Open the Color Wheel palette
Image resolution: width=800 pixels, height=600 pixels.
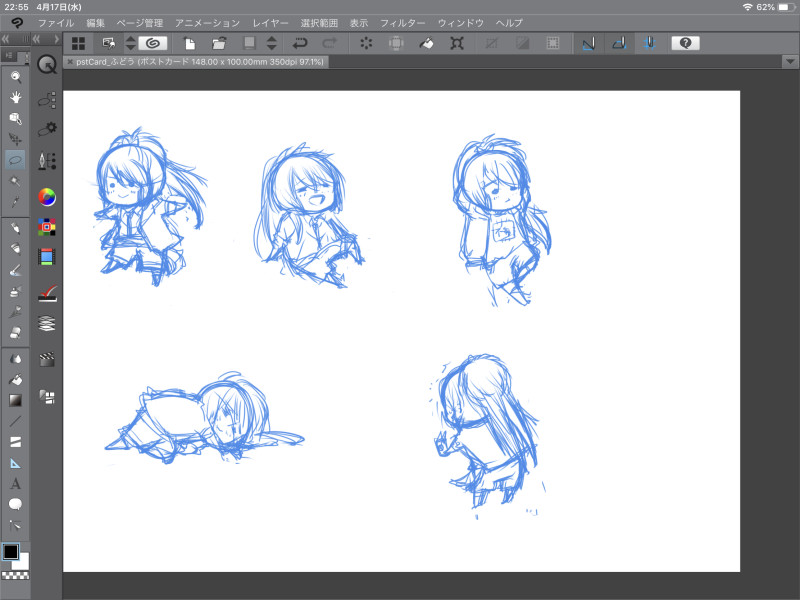(x=47, y=197)
